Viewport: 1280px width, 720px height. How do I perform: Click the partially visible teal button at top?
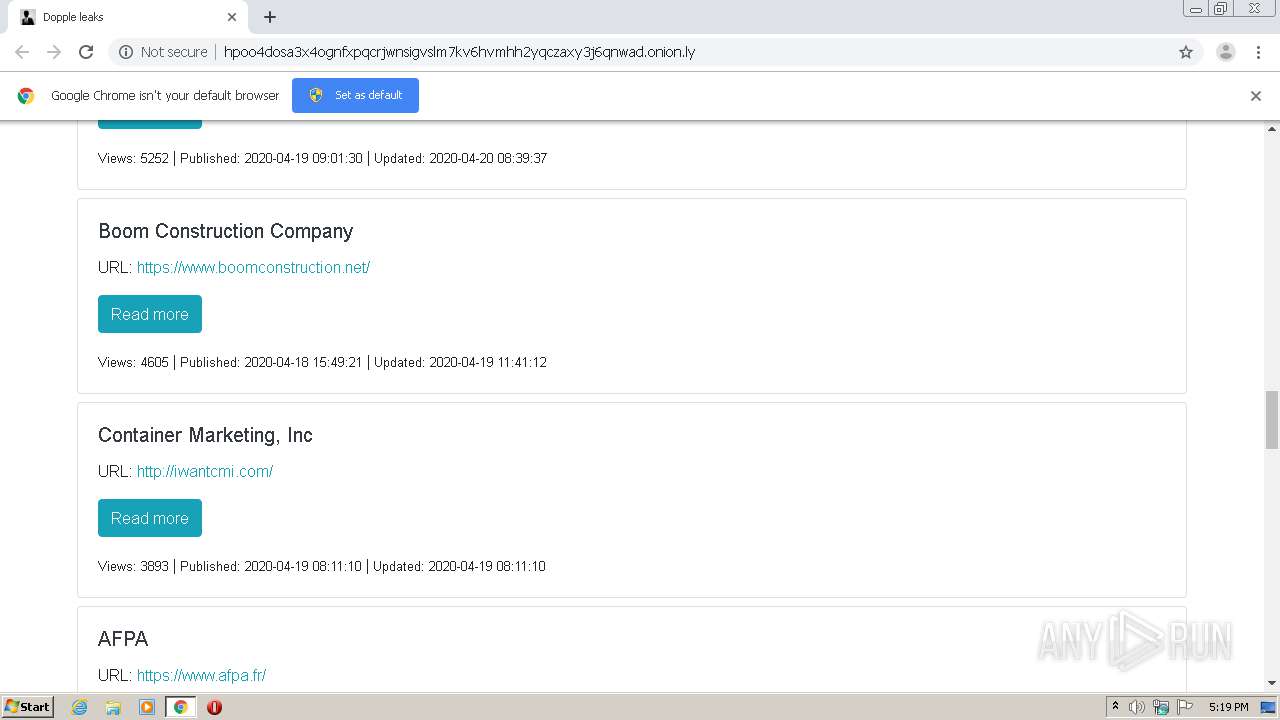coord(150,124)
